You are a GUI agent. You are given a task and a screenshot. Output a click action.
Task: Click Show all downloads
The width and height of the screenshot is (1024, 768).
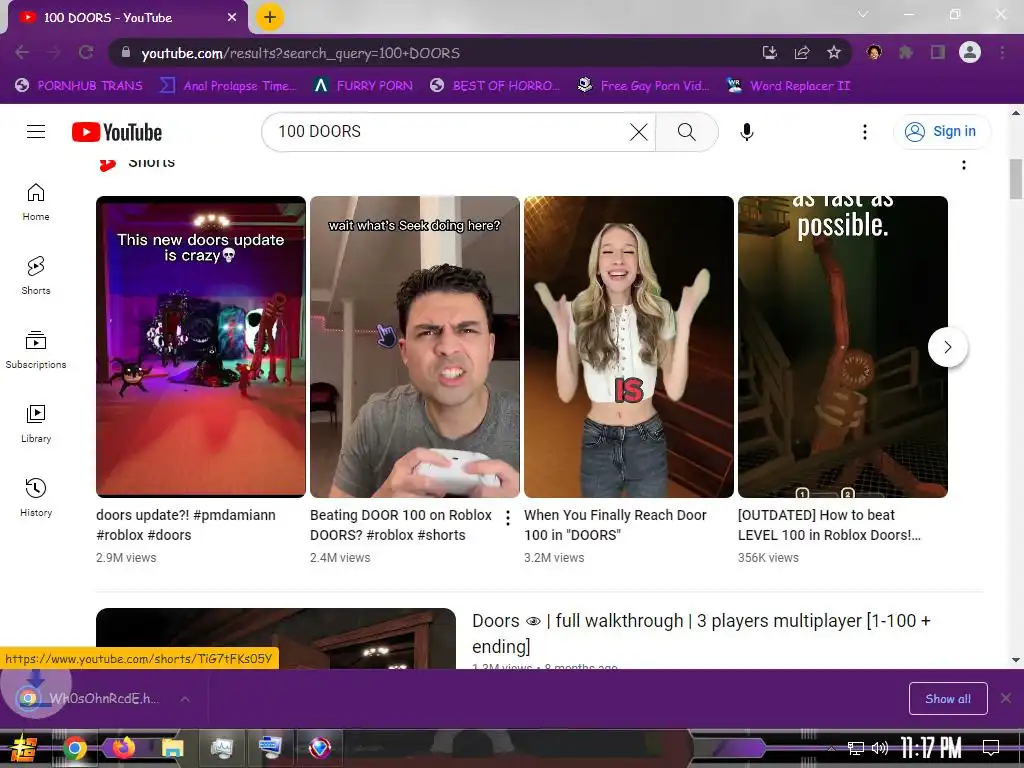(948, 699)
